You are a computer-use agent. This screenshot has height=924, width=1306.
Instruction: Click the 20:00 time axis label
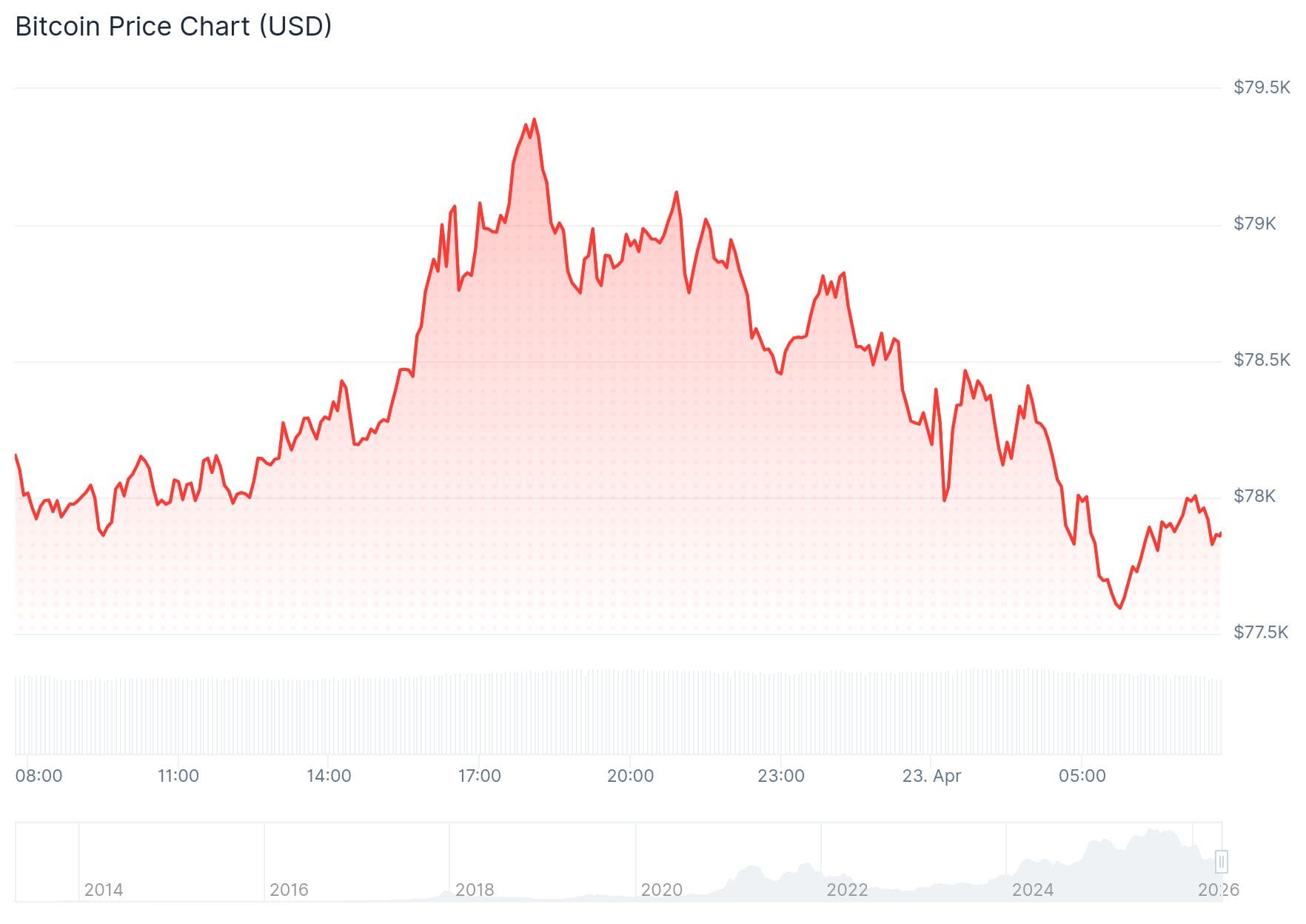[x=630, y=776]
